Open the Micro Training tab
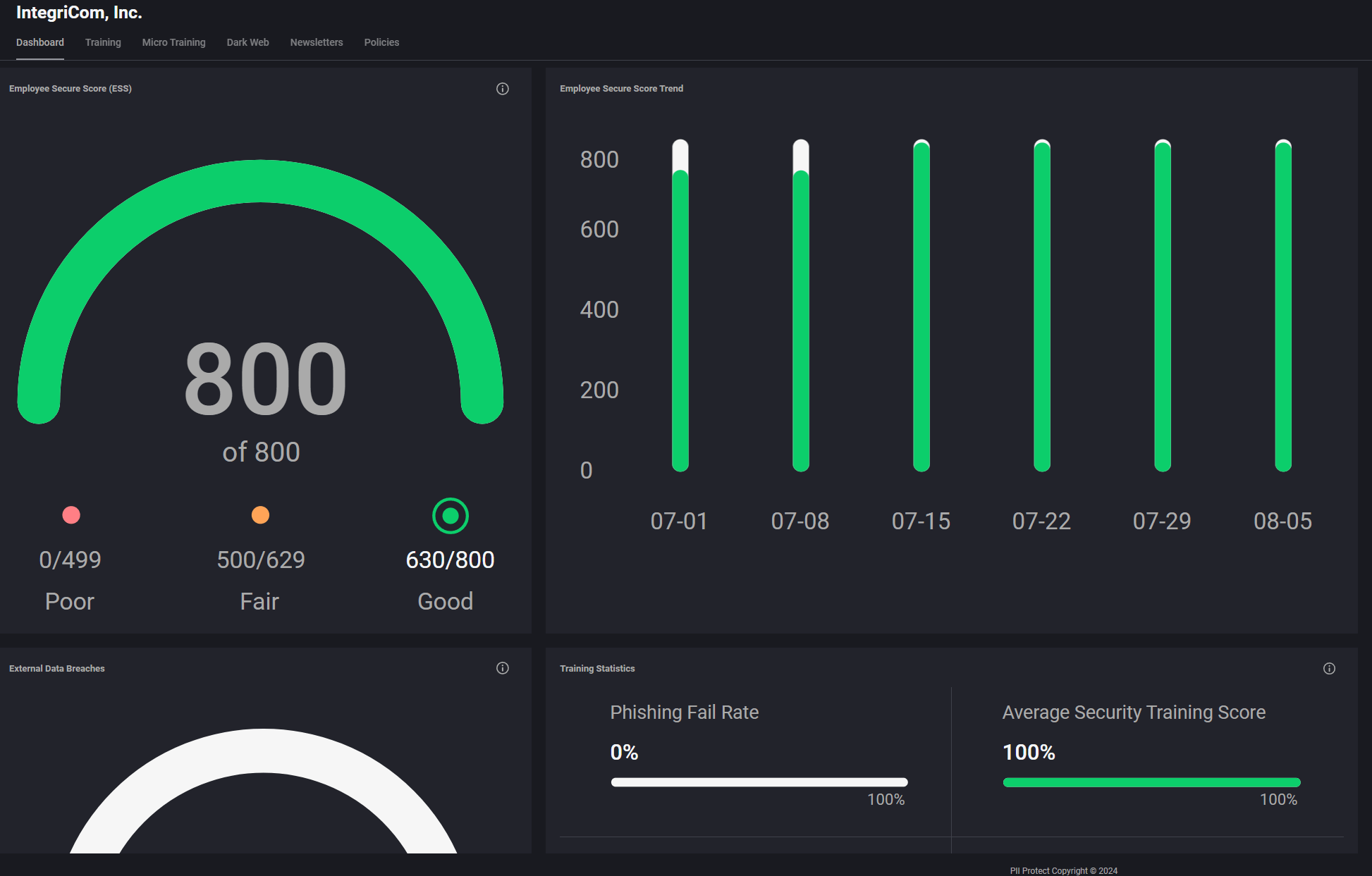Screen dimensions: 1372x876 174,42
